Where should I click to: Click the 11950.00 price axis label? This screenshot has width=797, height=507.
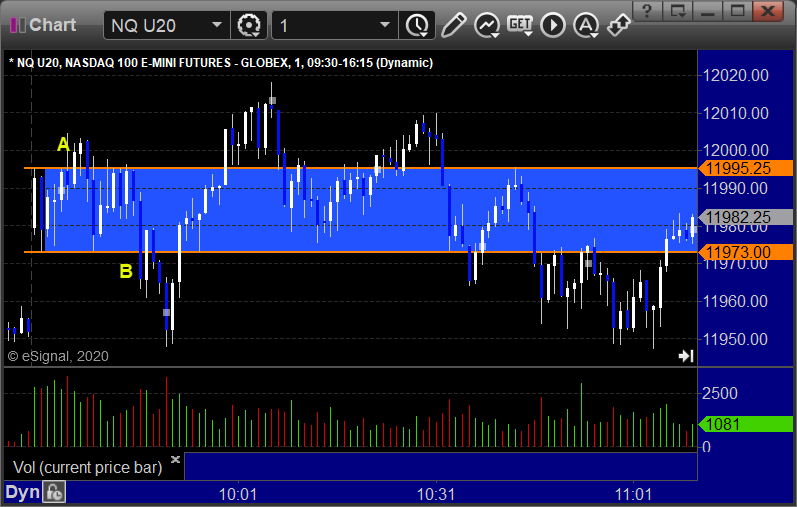tap(735, 339)
